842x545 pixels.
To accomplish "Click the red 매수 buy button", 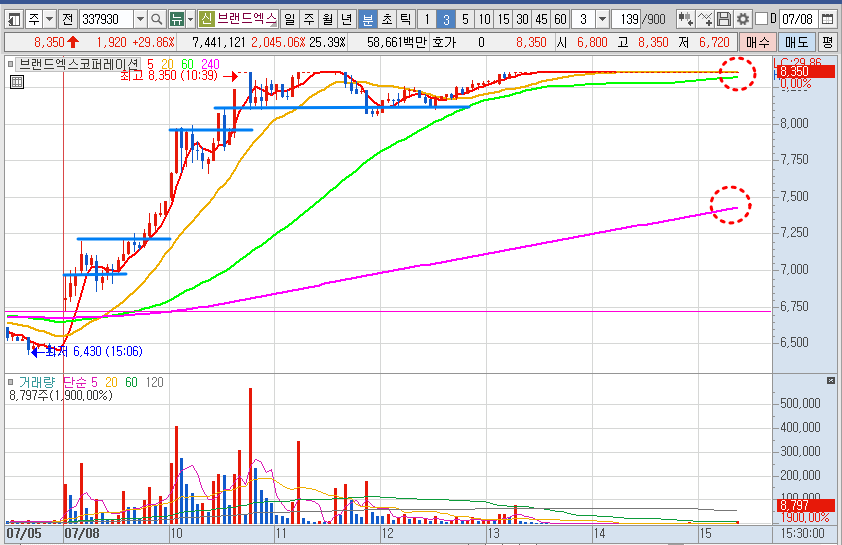I will (757, 42).
